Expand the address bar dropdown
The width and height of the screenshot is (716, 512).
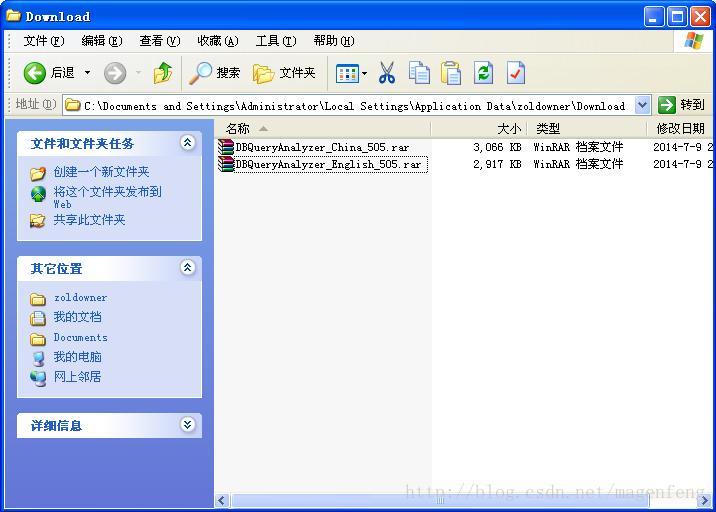tap(642, 106)
